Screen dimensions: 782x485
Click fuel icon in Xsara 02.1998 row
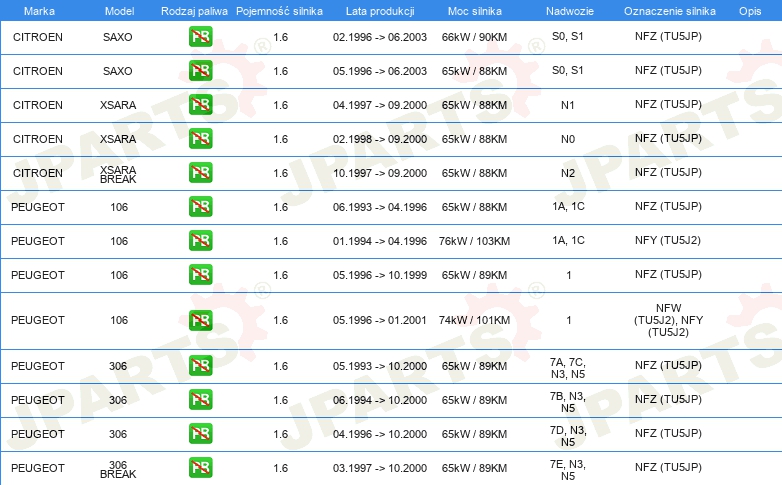tap(200, 138)
